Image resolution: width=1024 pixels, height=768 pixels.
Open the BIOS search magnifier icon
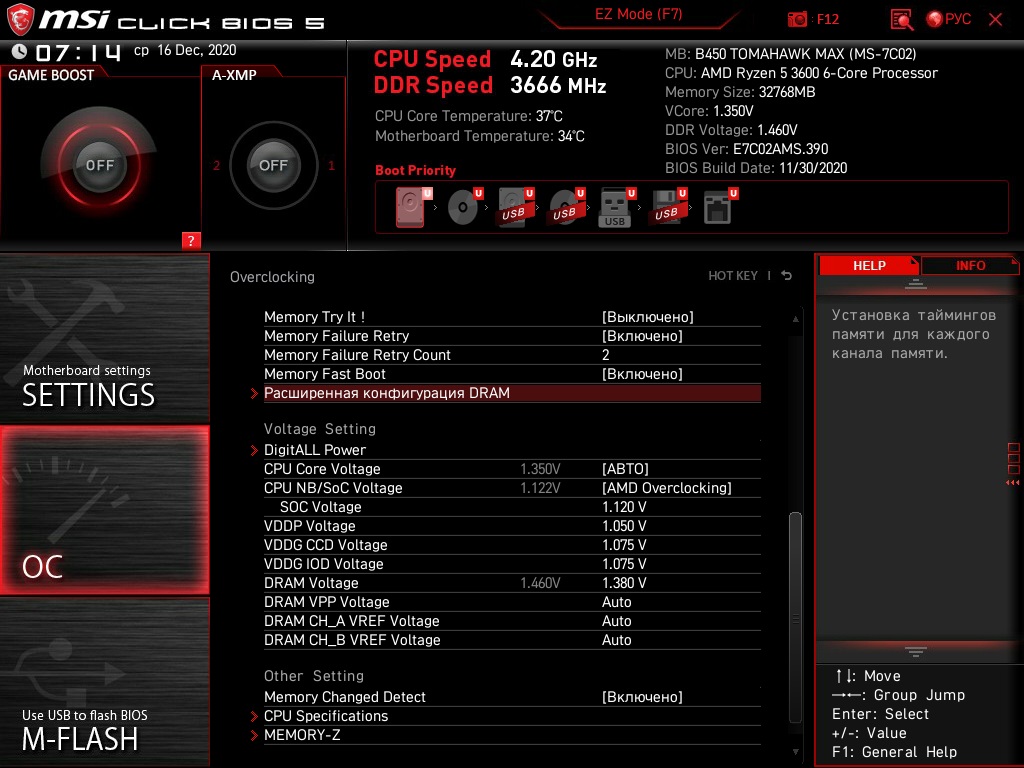902,20
